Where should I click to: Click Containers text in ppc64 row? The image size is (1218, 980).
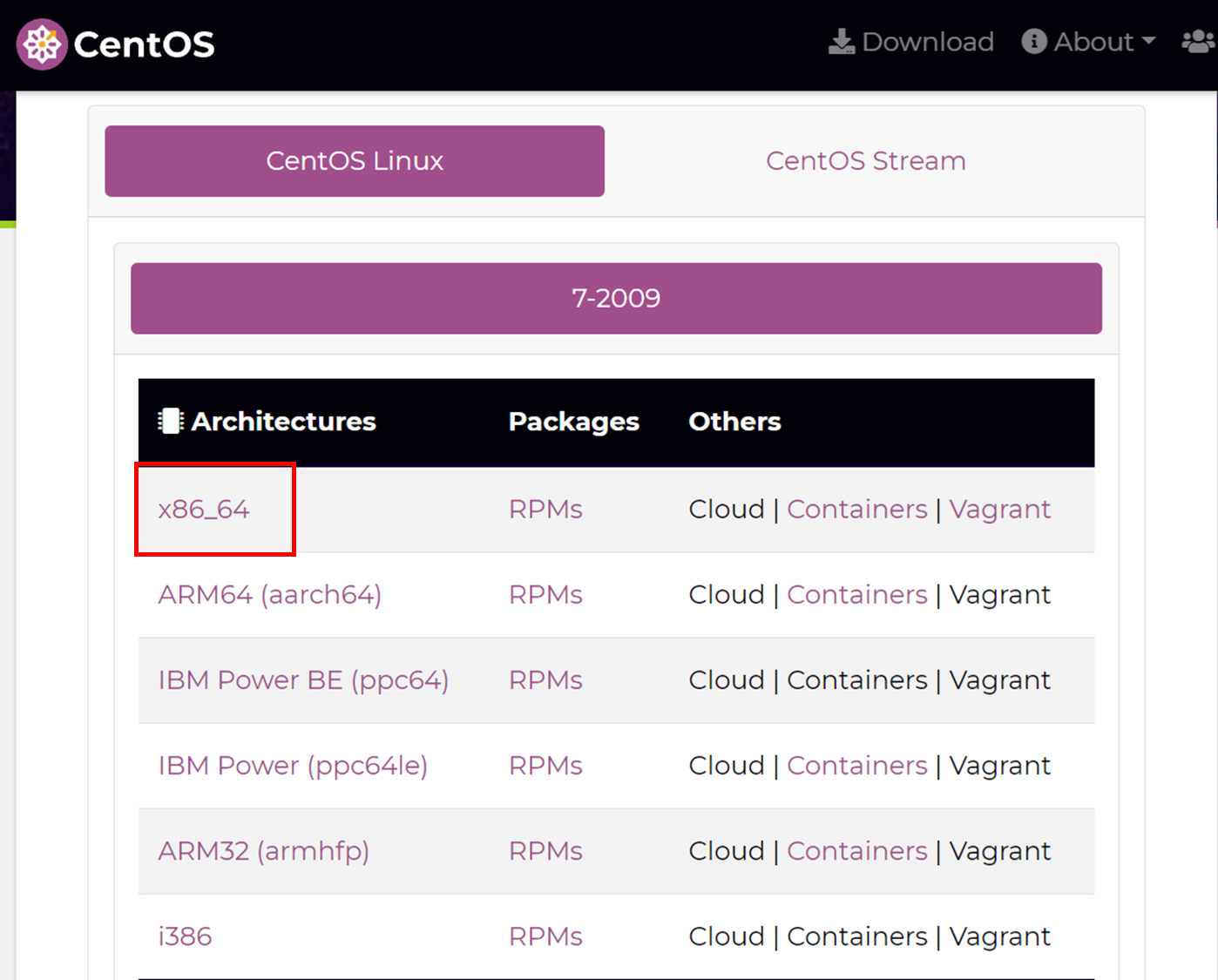857,680
